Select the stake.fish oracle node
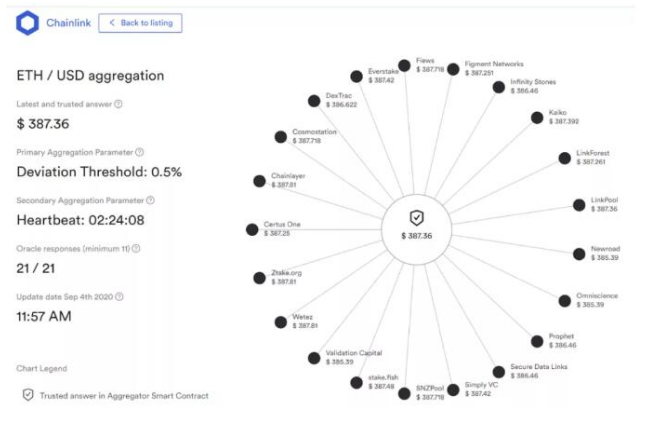Viewport: 669px width, 425px height. point(357,382)
